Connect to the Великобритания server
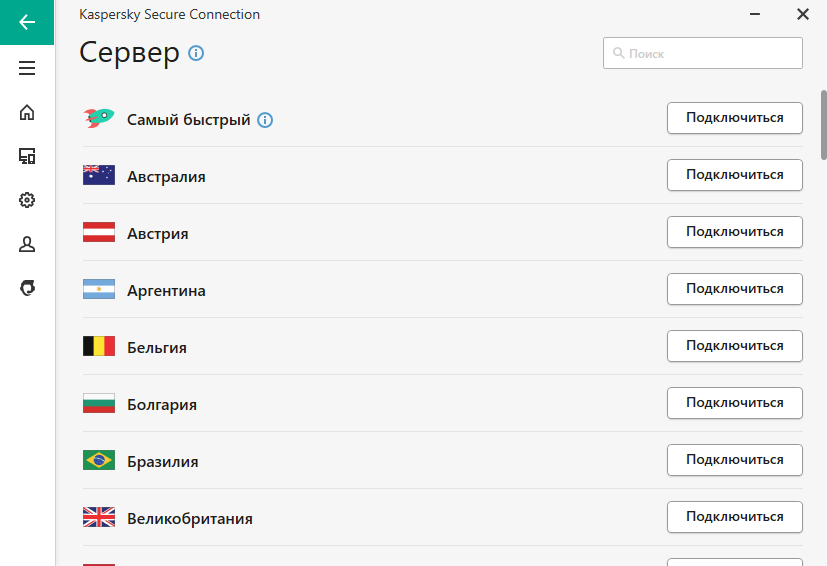Viewport: 827px width, 566px height. [x=735, y=516]
